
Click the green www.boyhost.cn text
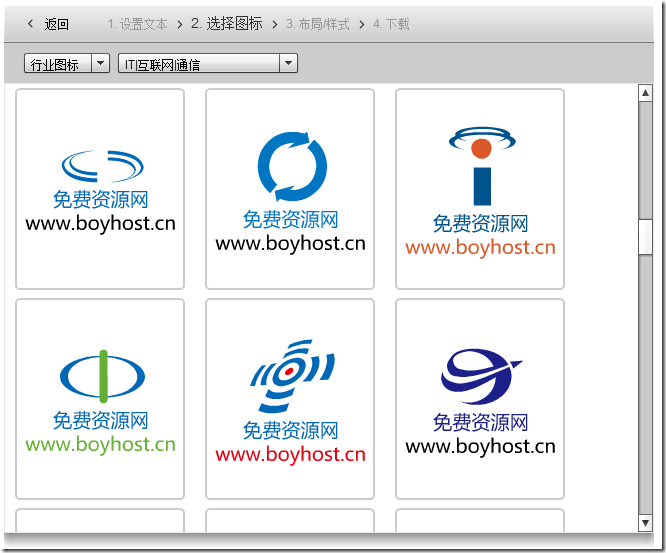pyautogui.click(x=100, y=445)
